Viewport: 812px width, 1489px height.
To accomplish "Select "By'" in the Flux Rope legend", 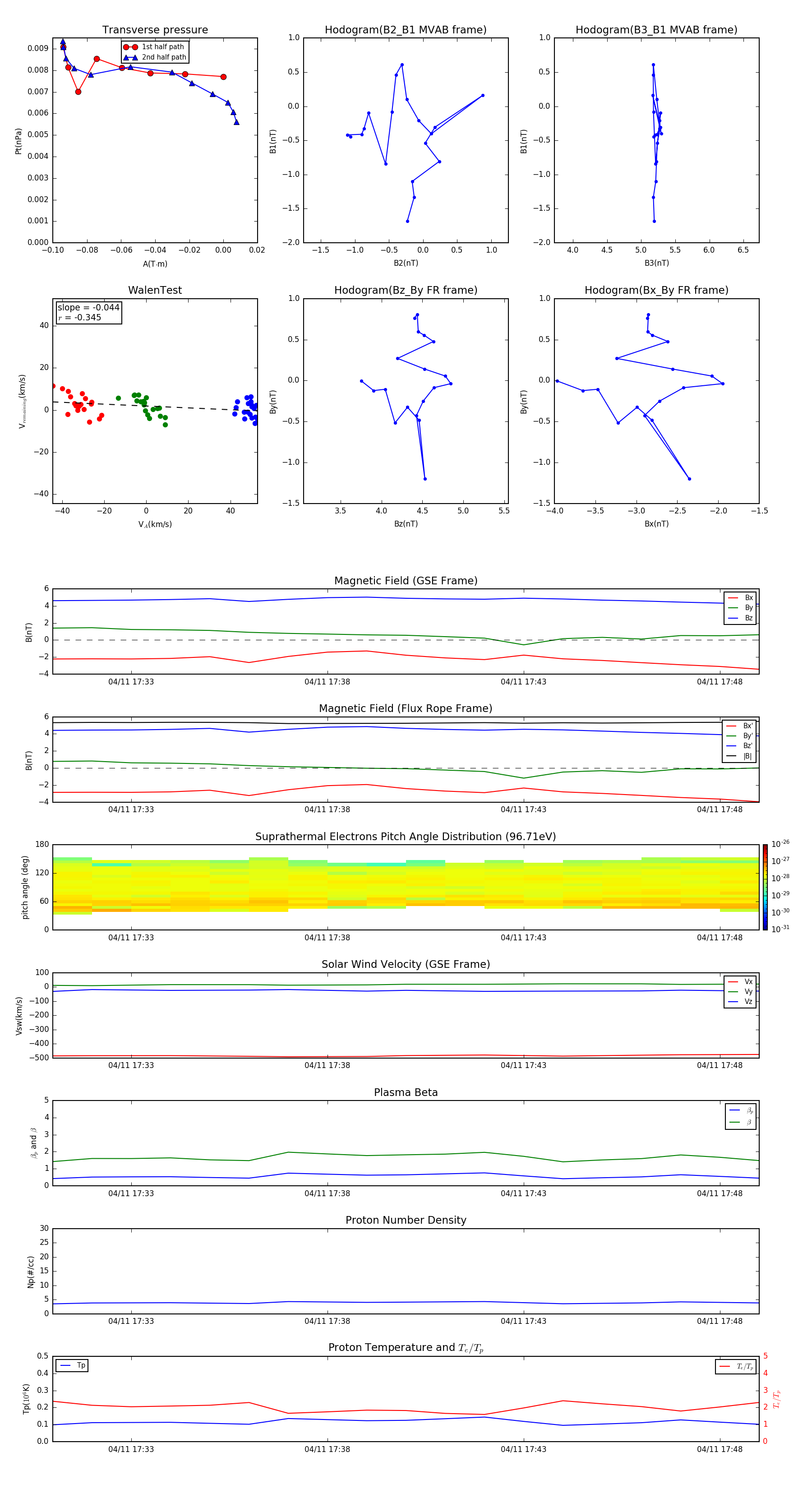I will click(739, 736).
